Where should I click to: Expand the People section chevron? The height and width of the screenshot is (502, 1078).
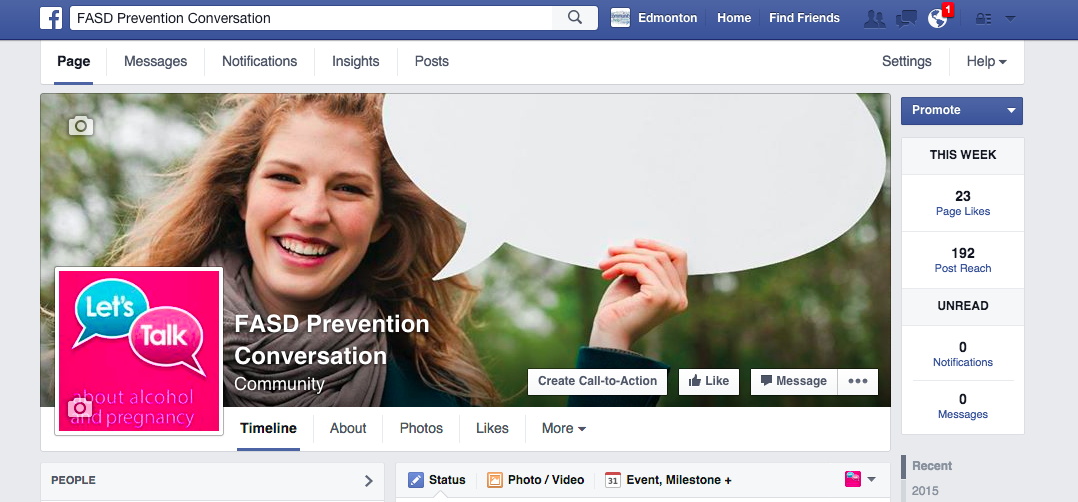[x=368, y=481]
